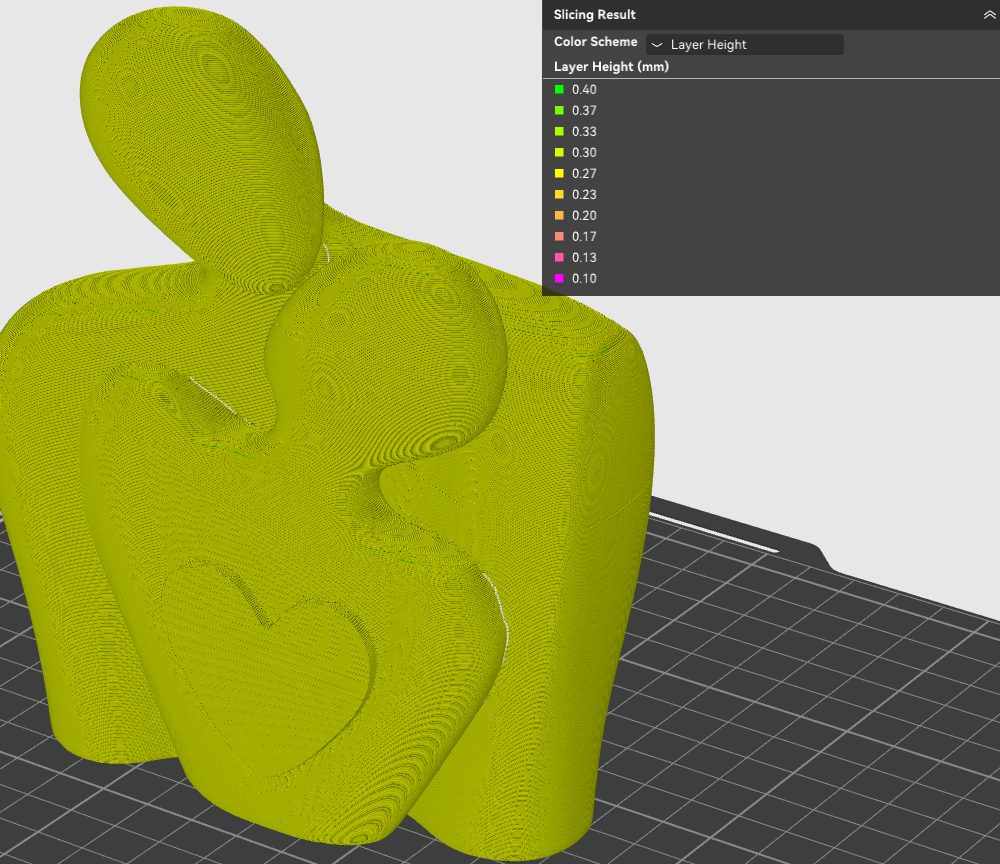Select the 0.30 layer height label

[x=584, y=153]
